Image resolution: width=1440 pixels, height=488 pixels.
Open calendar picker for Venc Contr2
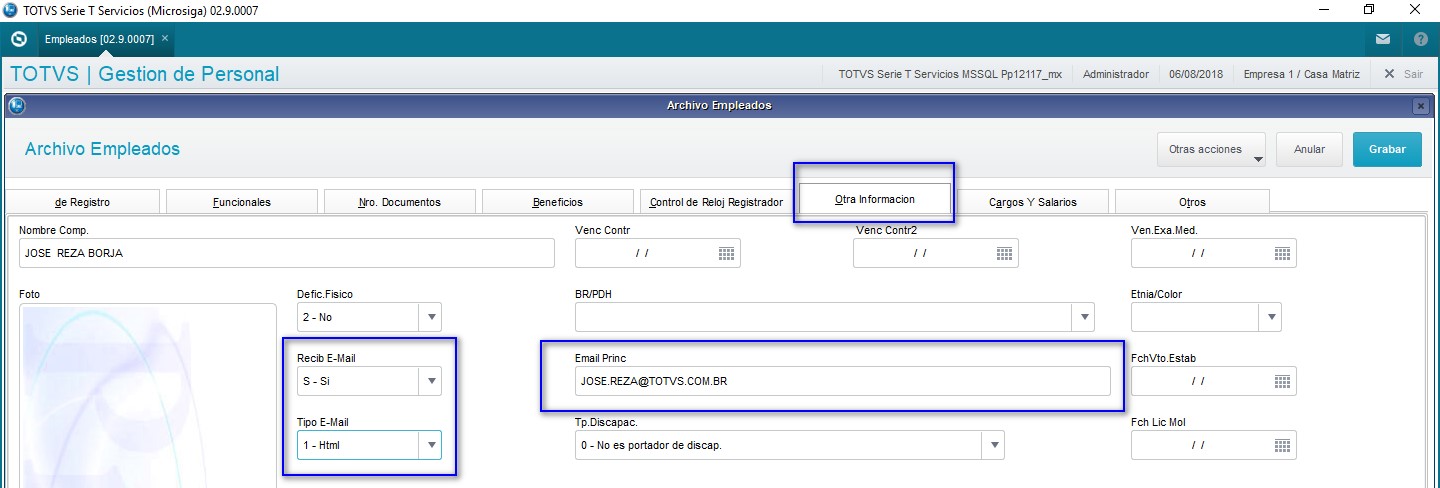[x=1005, y=253]
